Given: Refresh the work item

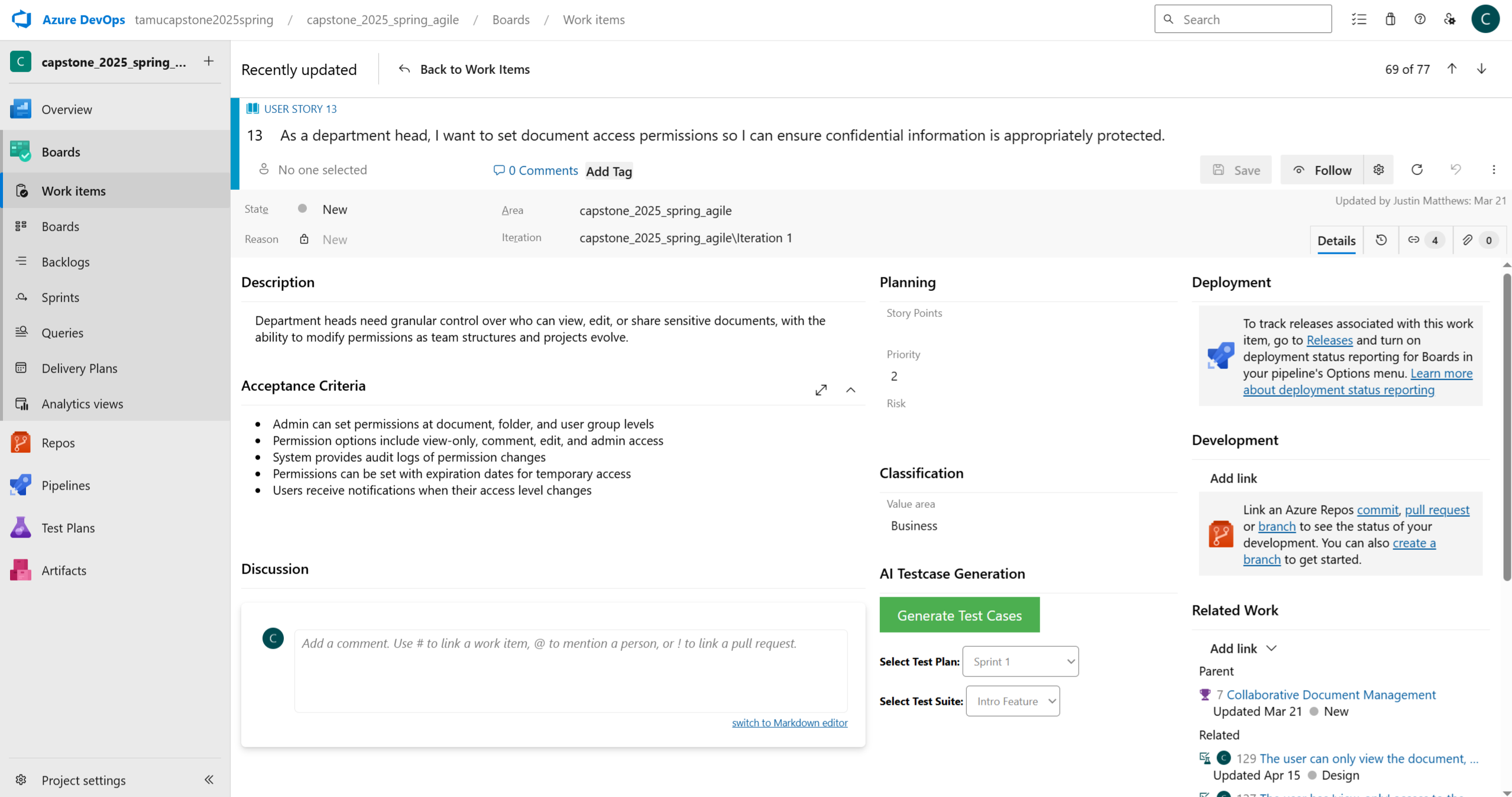Looking at the screenshot, I should [1417, 170].
